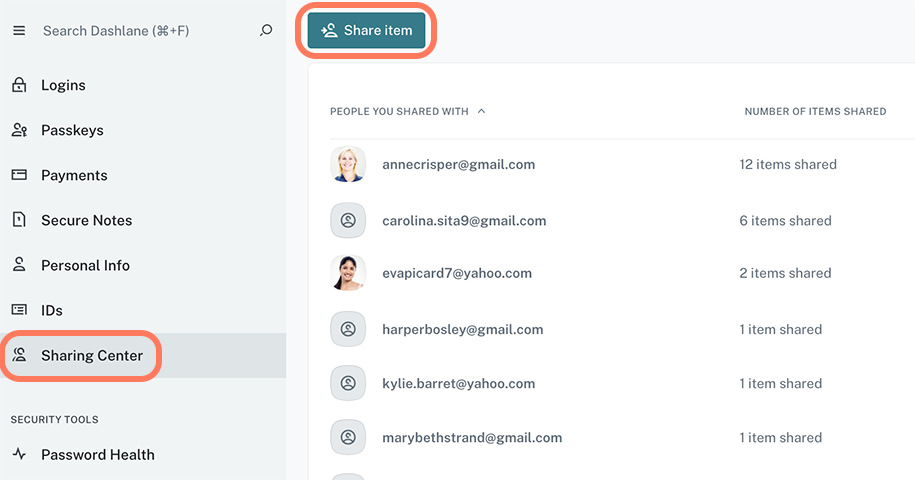This screenshot has width=915, height=480.
Task: Sort by People You Shared With column
Action: 399,111
